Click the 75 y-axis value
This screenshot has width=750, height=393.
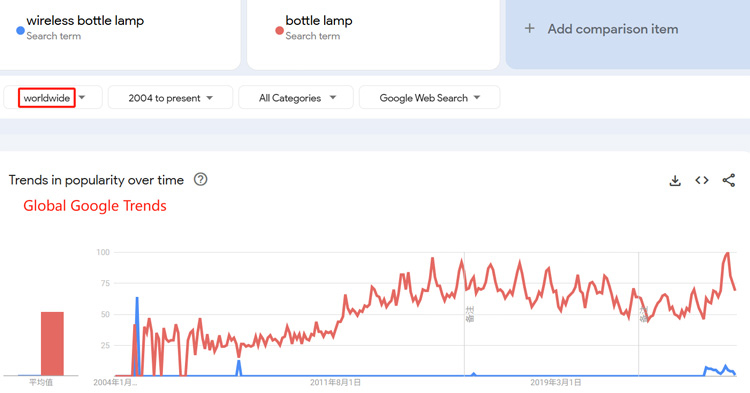coord(105,283)
